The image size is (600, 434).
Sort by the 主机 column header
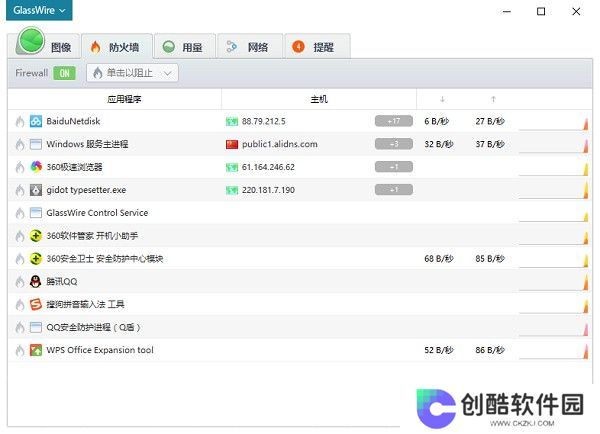319,100
